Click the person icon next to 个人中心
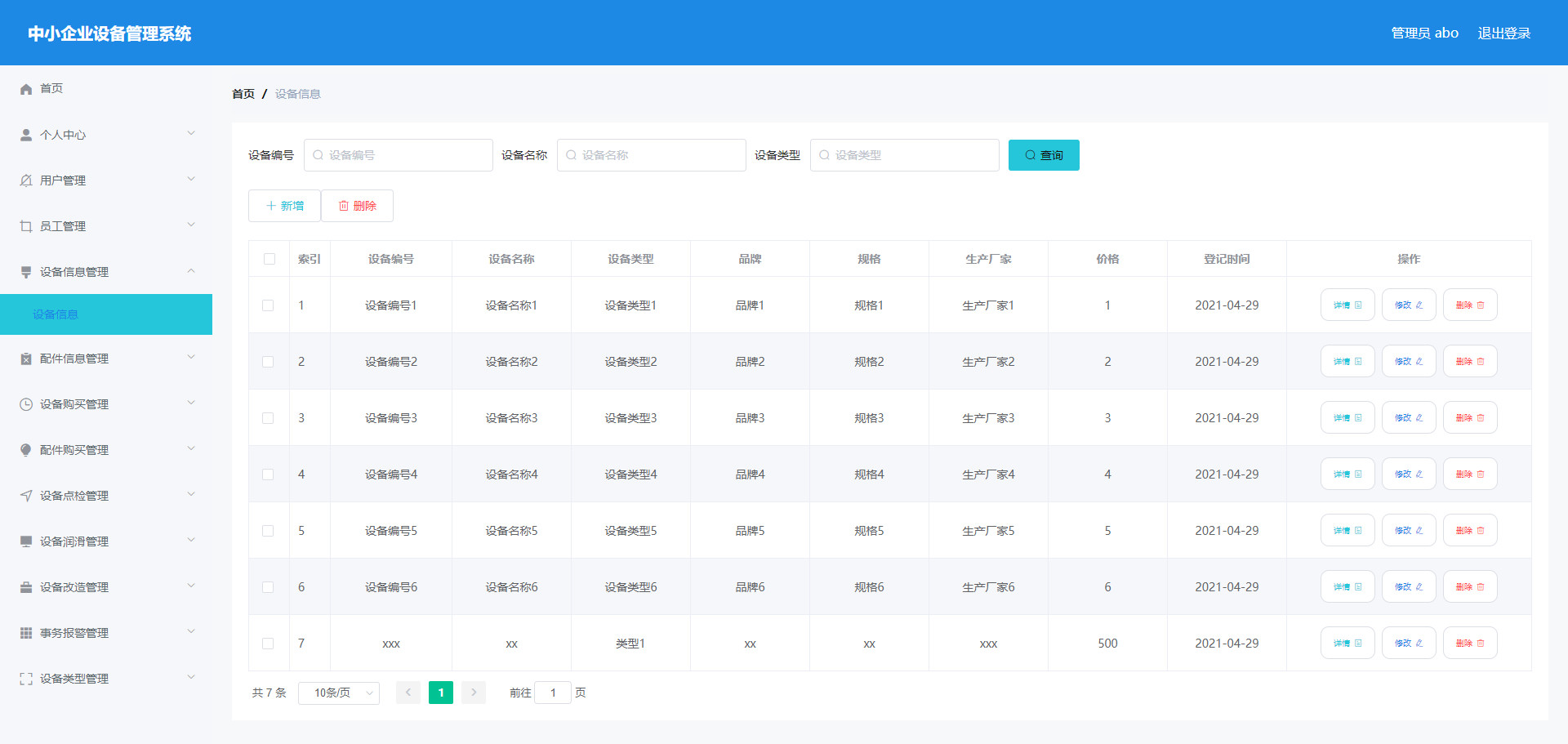The height and width of the screenshot is (744, 1568). click(26, 135)
